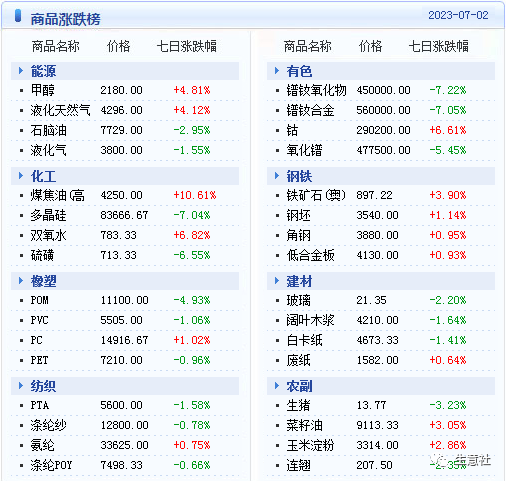
Task: Select commodity 玻璃
Action: click(298, 300)
